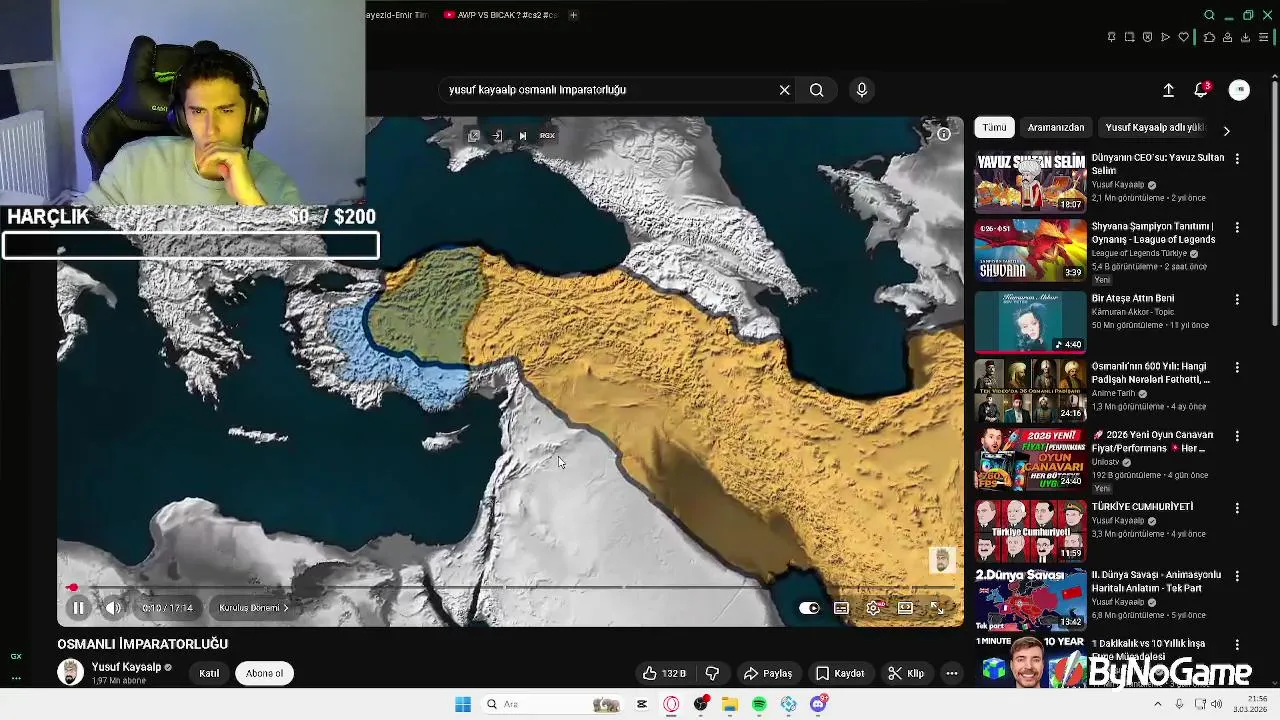Open options for Osmanlı'nın 600 Yılı video
The height and width of the screenshot is (720, 1280).
coord(1237,367)
